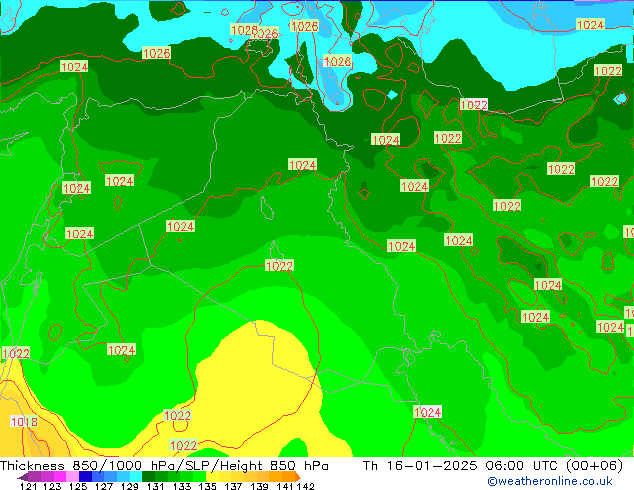Viewport: 634px width, 490px height.
Task: Select the cyan legend color block
Action: pyautogui.click(x=136, y=477)
